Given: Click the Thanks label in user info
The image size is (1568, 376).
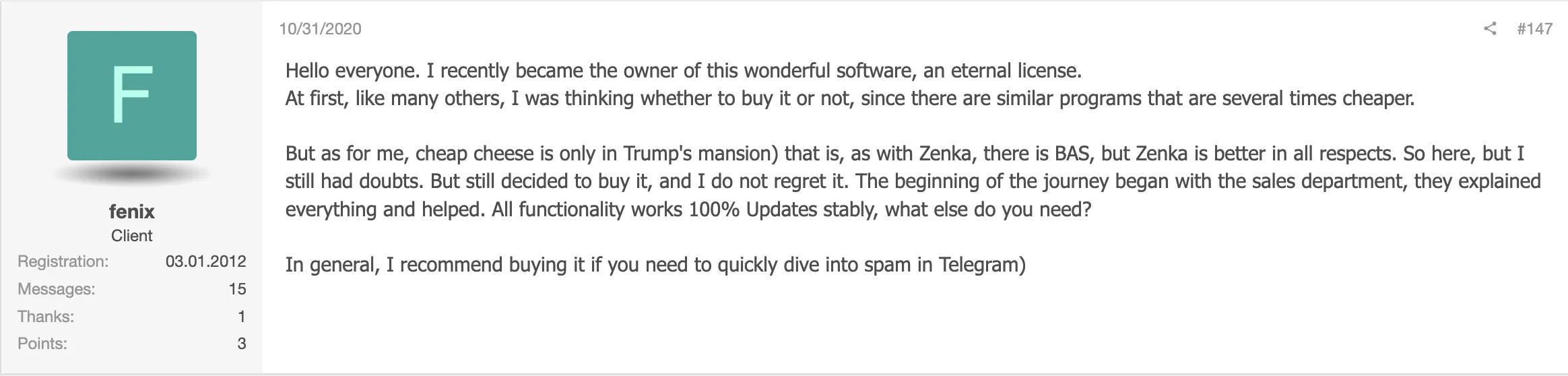Looking at the screenshot, I should (46, 317).
